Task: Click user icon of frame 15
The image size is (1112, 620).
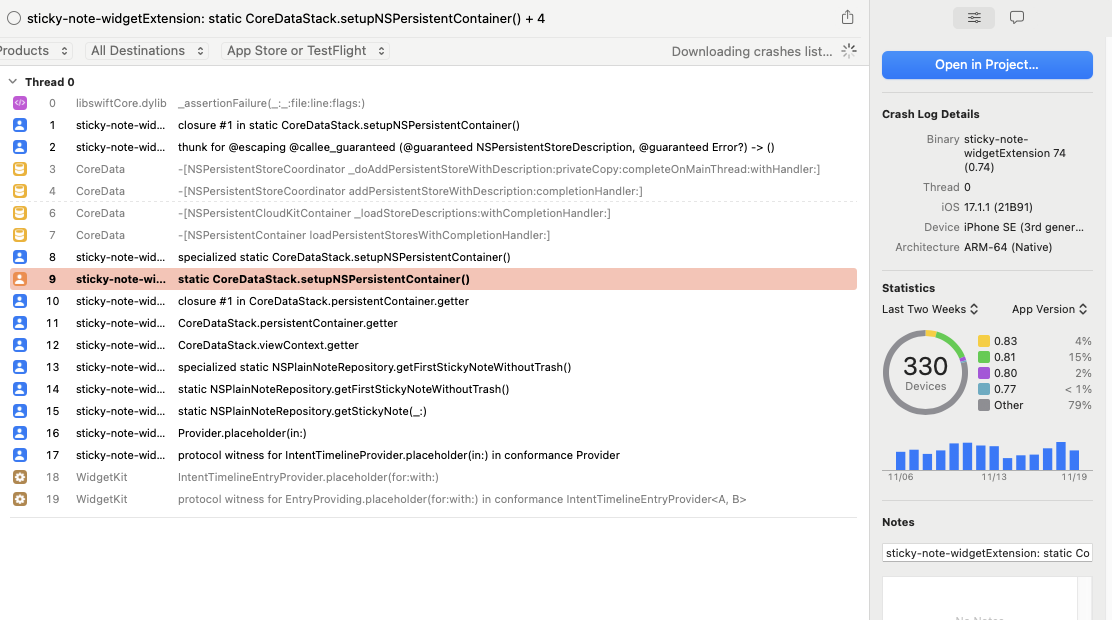Action: (20, 411)
